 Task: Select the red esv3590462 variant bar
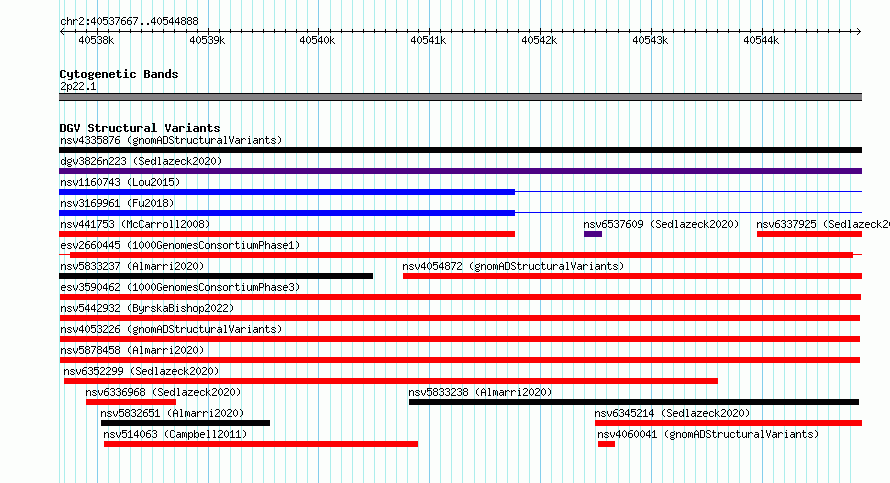[x=460, y=297]
